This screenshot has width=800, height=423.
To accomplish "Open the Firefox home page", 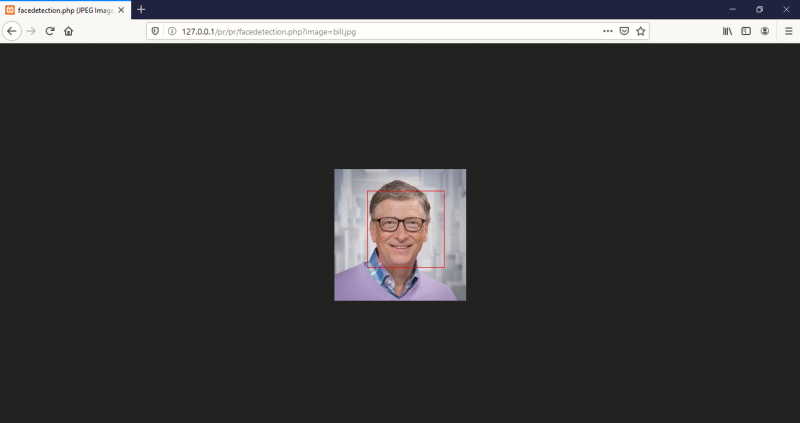I will pos(68,31).
